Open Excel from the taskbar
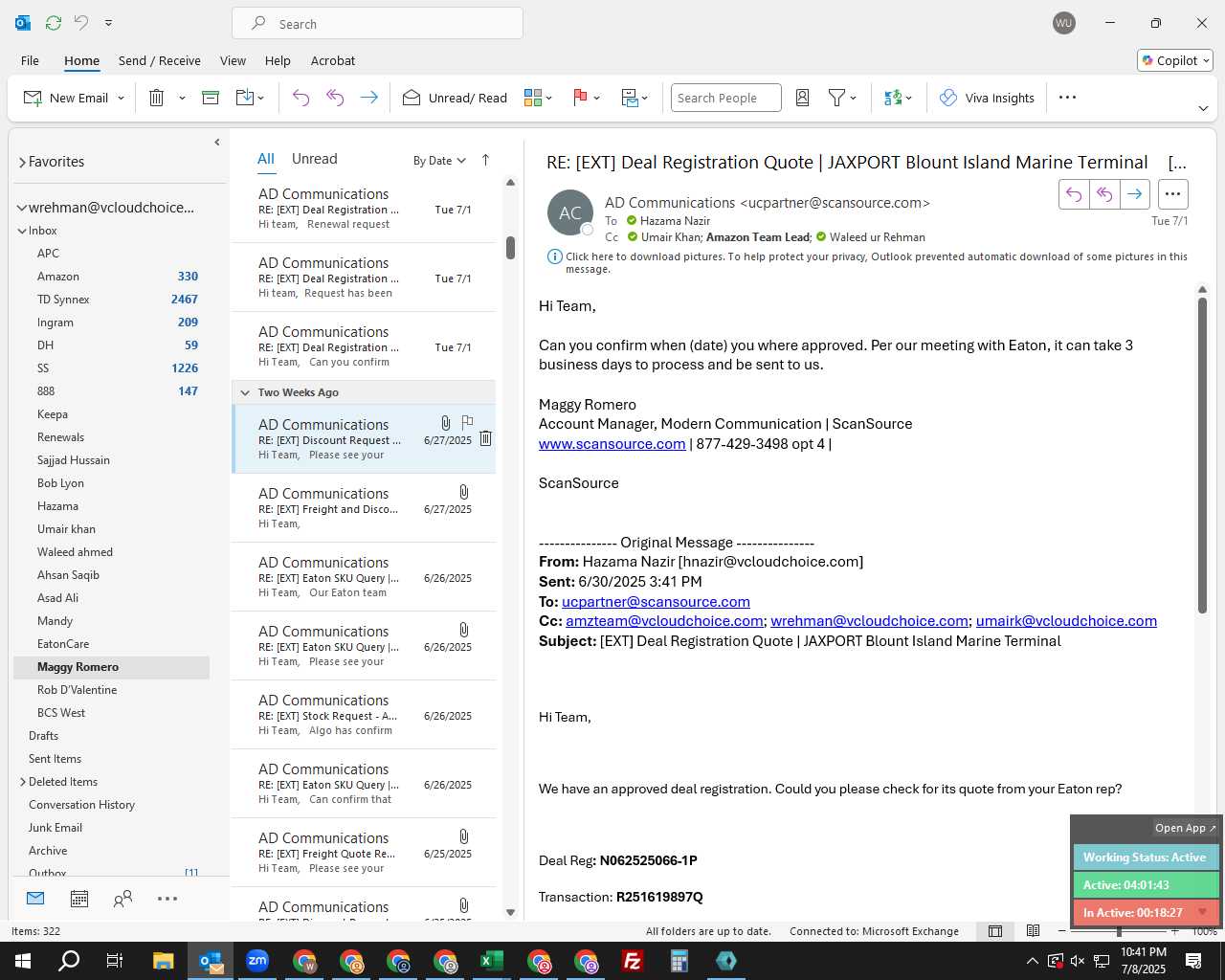Screen dimensions: 1225x980 tap(491, 961)
